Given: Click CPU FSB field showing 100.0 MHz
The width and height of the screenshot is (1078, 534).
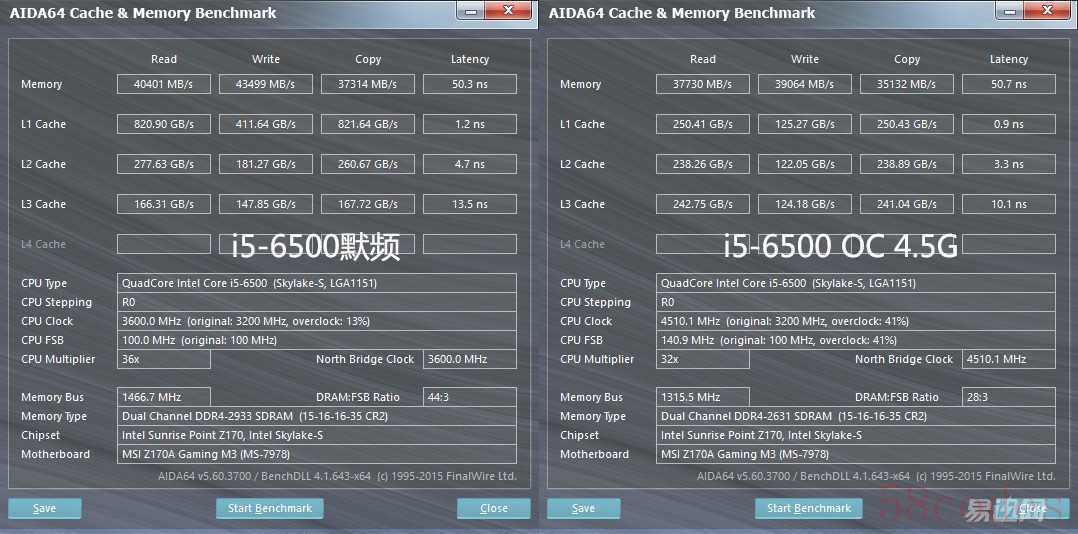Looking at the screenshot, I should pyautogui.click(x=317, y=340).
